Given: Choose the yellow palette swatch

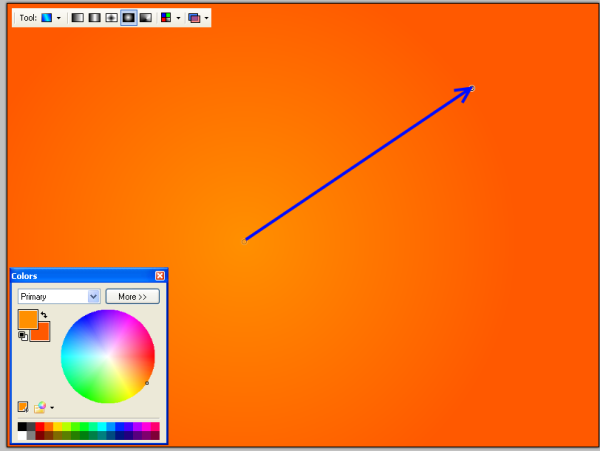Looking at the screenshot, I should coord(57,427).
